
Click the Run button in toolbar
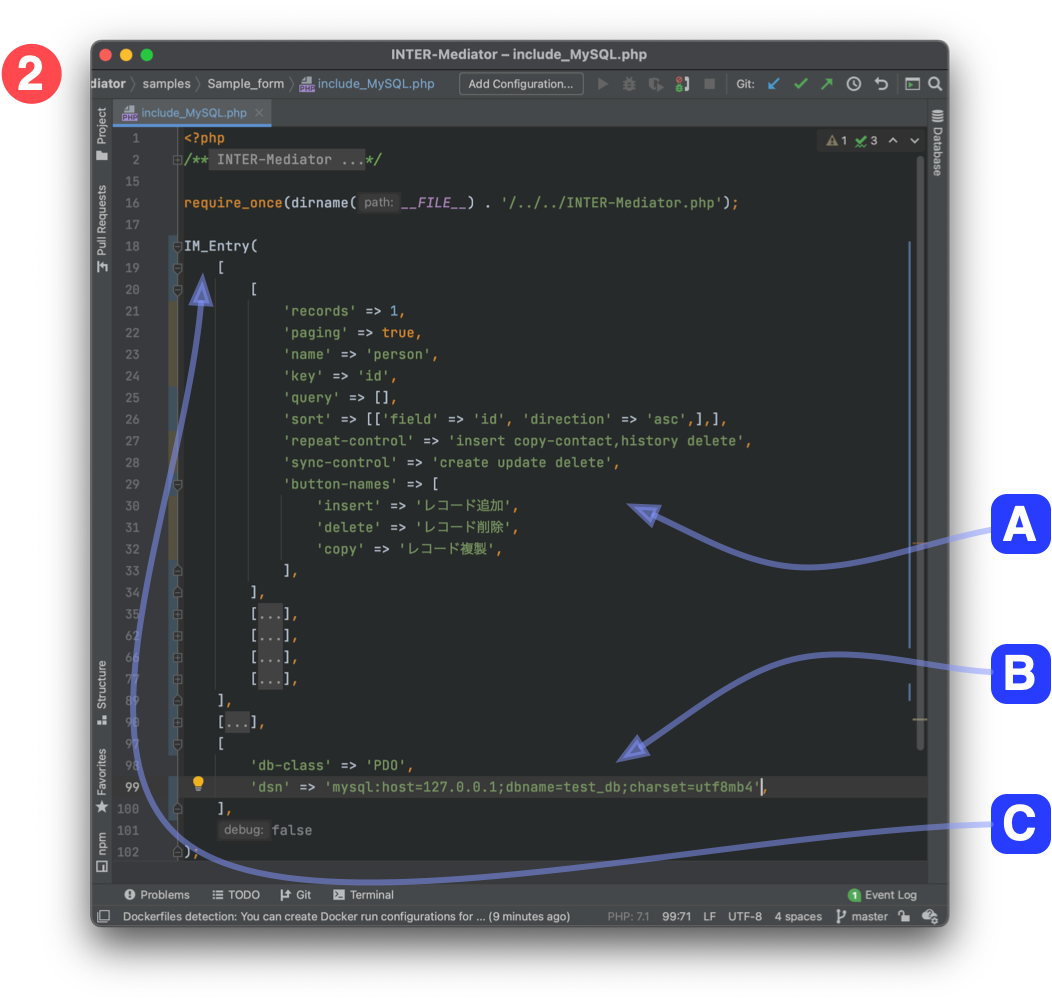tap(602, 84)
